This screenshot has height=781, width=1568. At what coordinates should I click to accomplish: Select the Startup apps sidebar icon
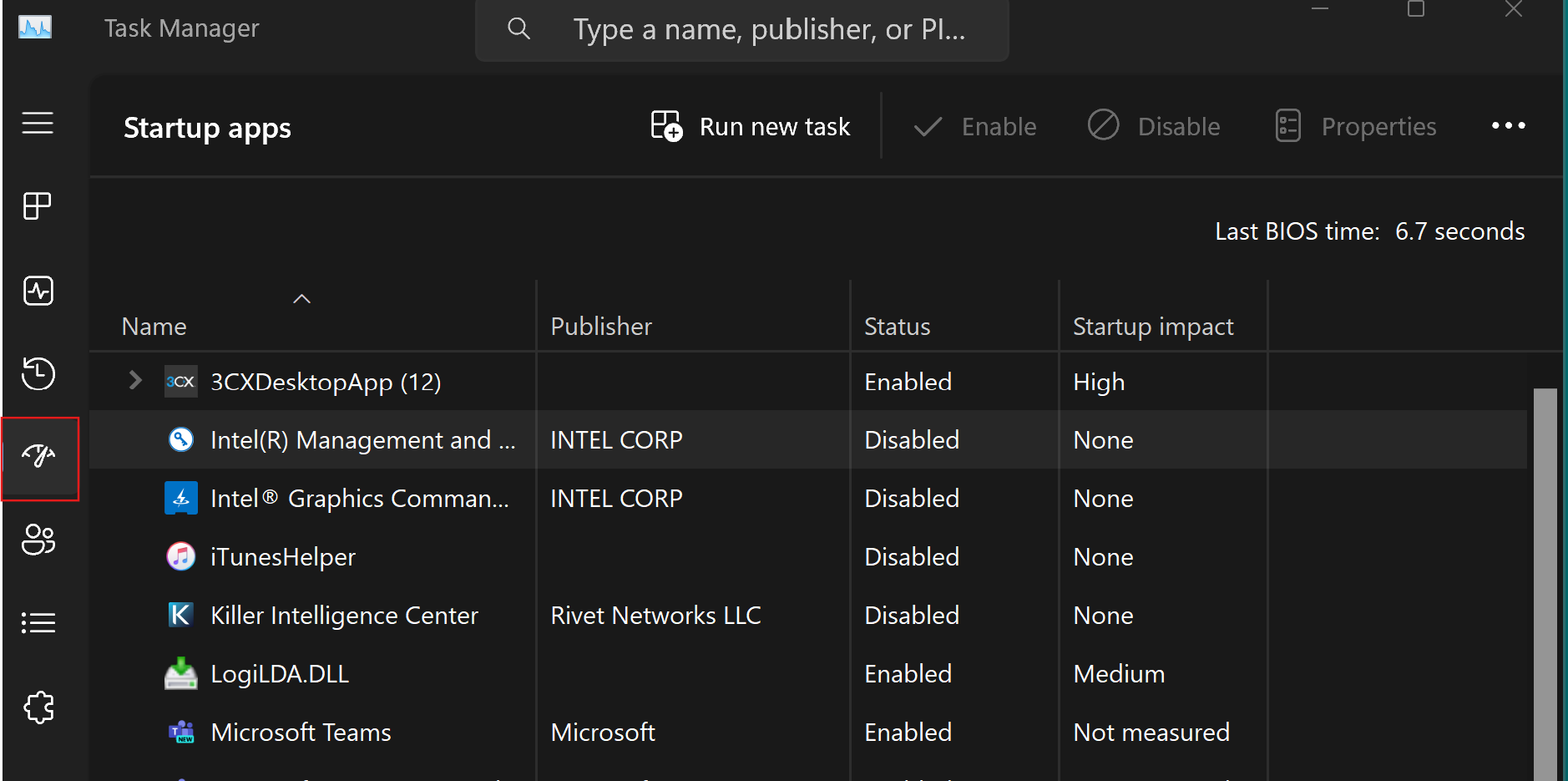(x=39, y=457)
